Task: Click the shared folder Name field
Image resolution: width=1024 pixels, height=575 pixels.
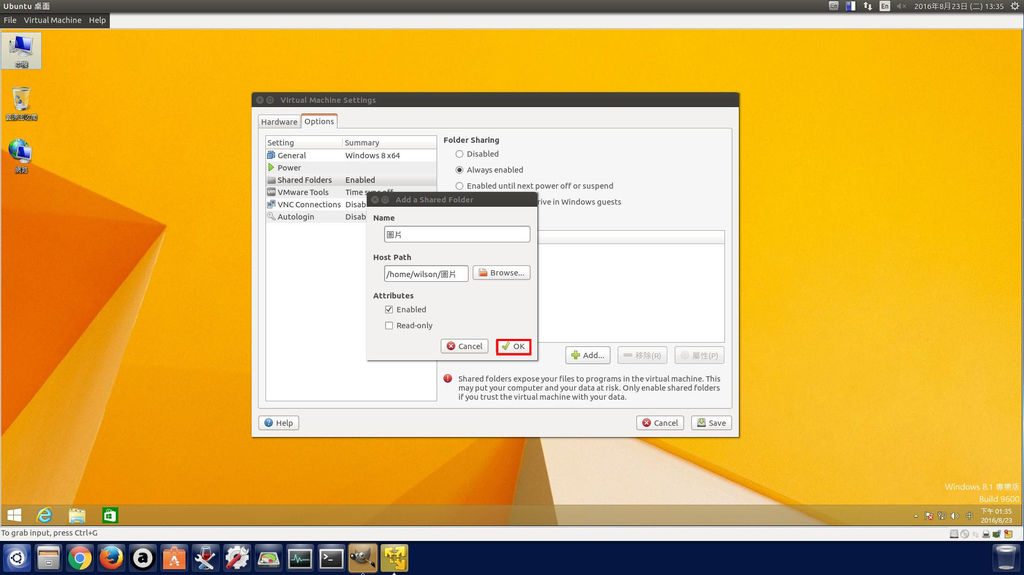Action: click(456, 234)
